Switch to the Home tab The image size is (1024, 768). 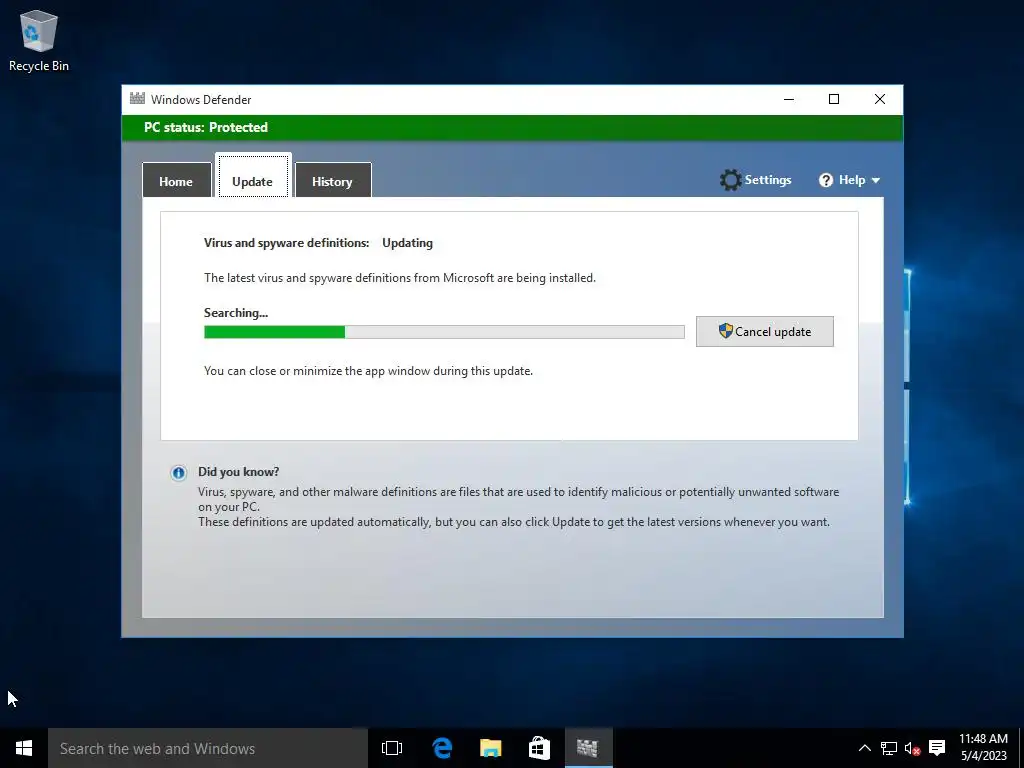pyautogui.click(x=176, y=181)
